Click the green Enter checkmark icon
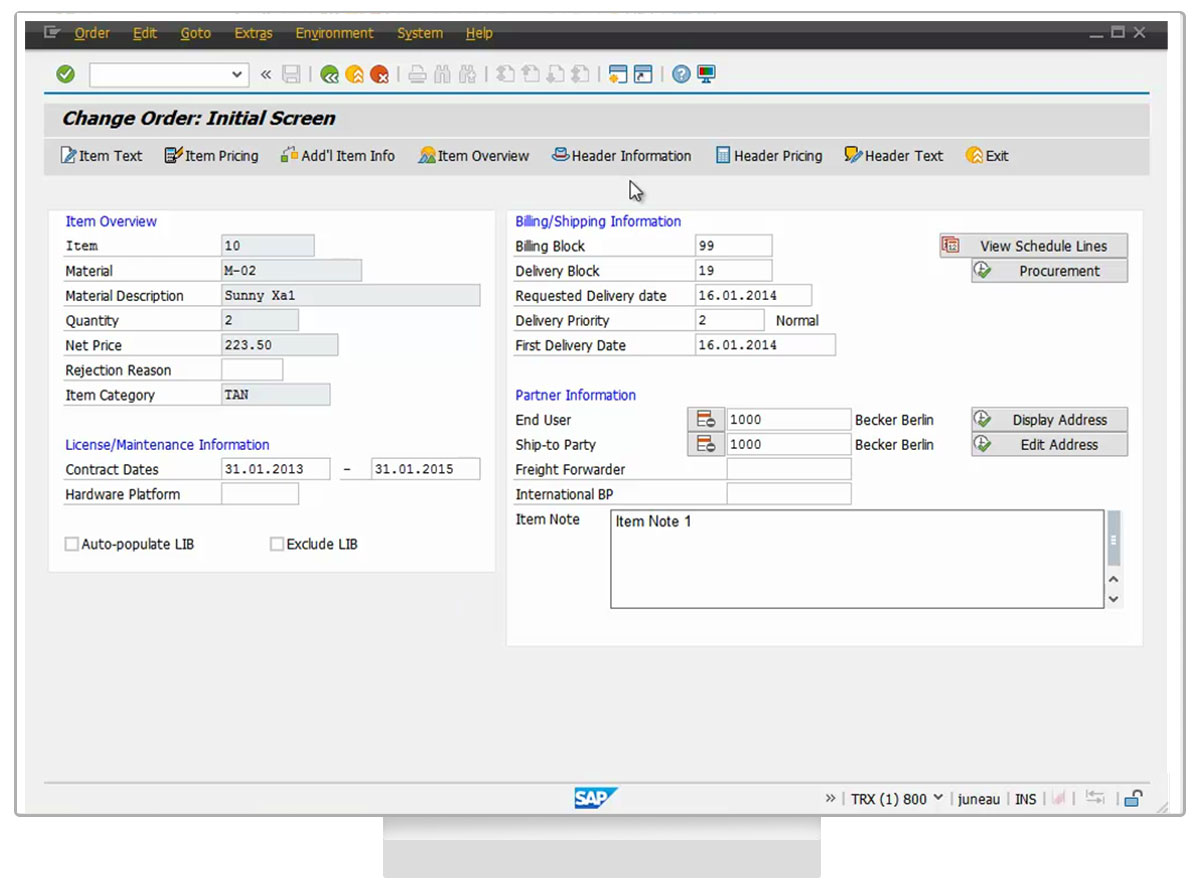 tap(66, 74)
